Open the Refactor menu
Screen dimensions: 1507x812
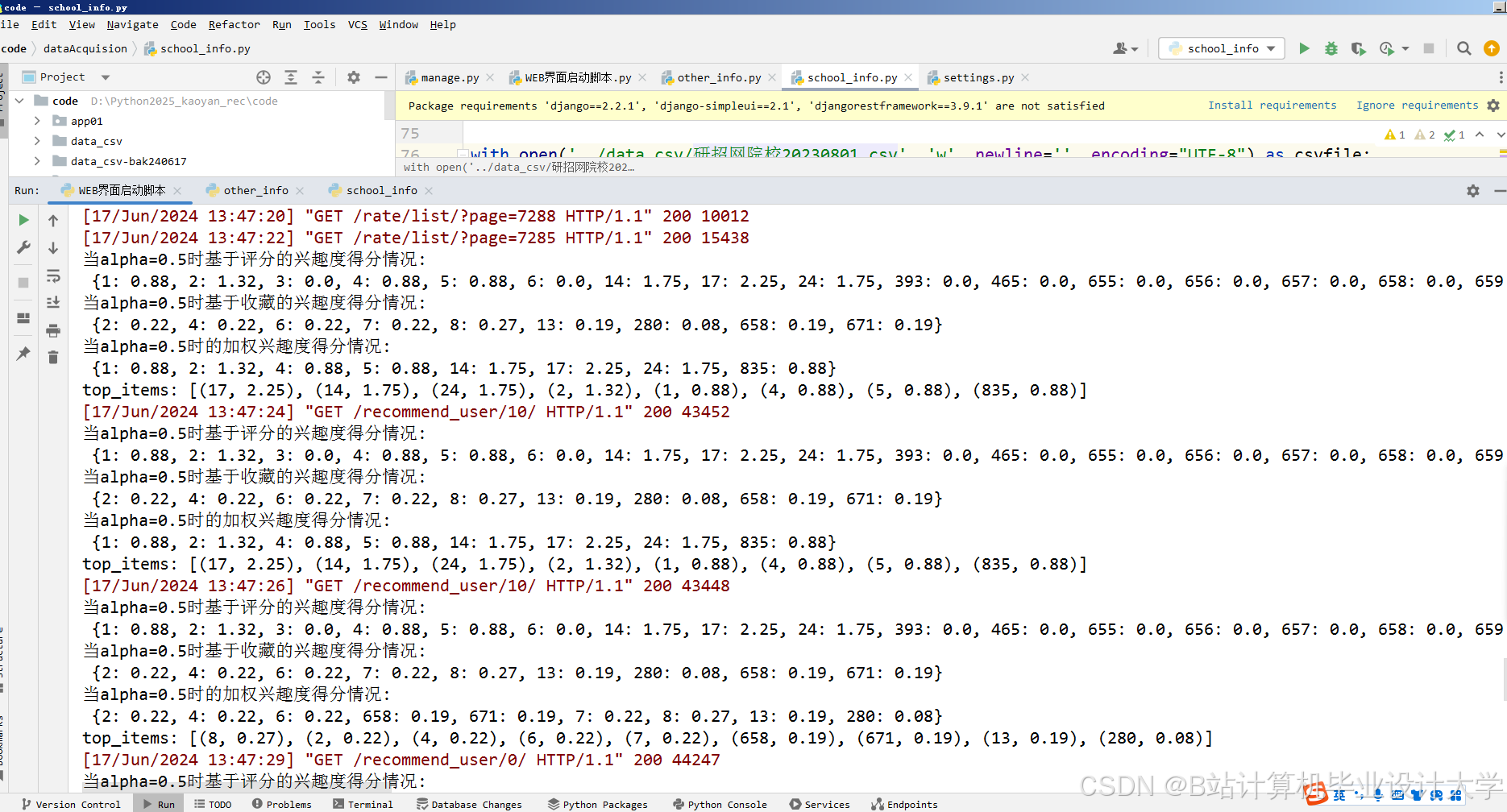coord(234,24)
